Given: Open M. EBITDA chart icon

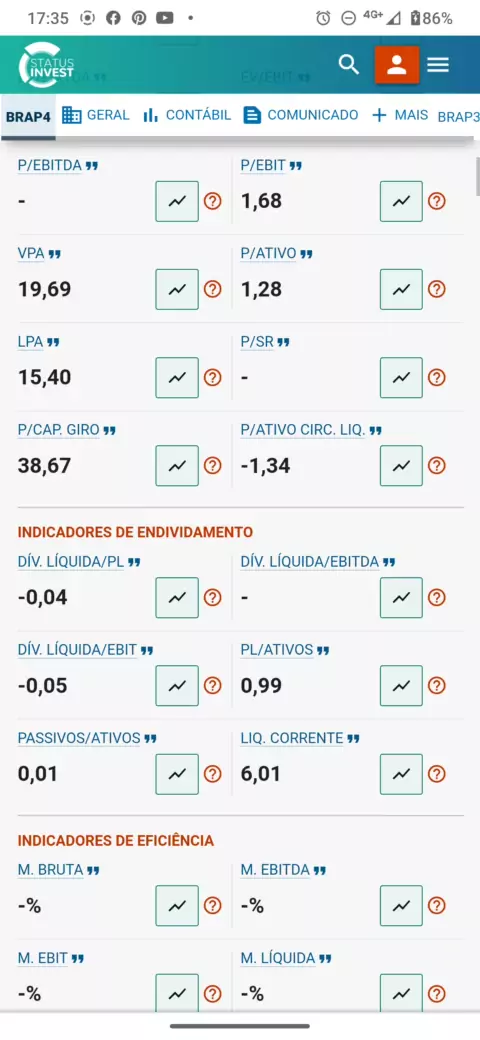Looking at the screenshot, I should pyautogui.click(x=401, y=905).
